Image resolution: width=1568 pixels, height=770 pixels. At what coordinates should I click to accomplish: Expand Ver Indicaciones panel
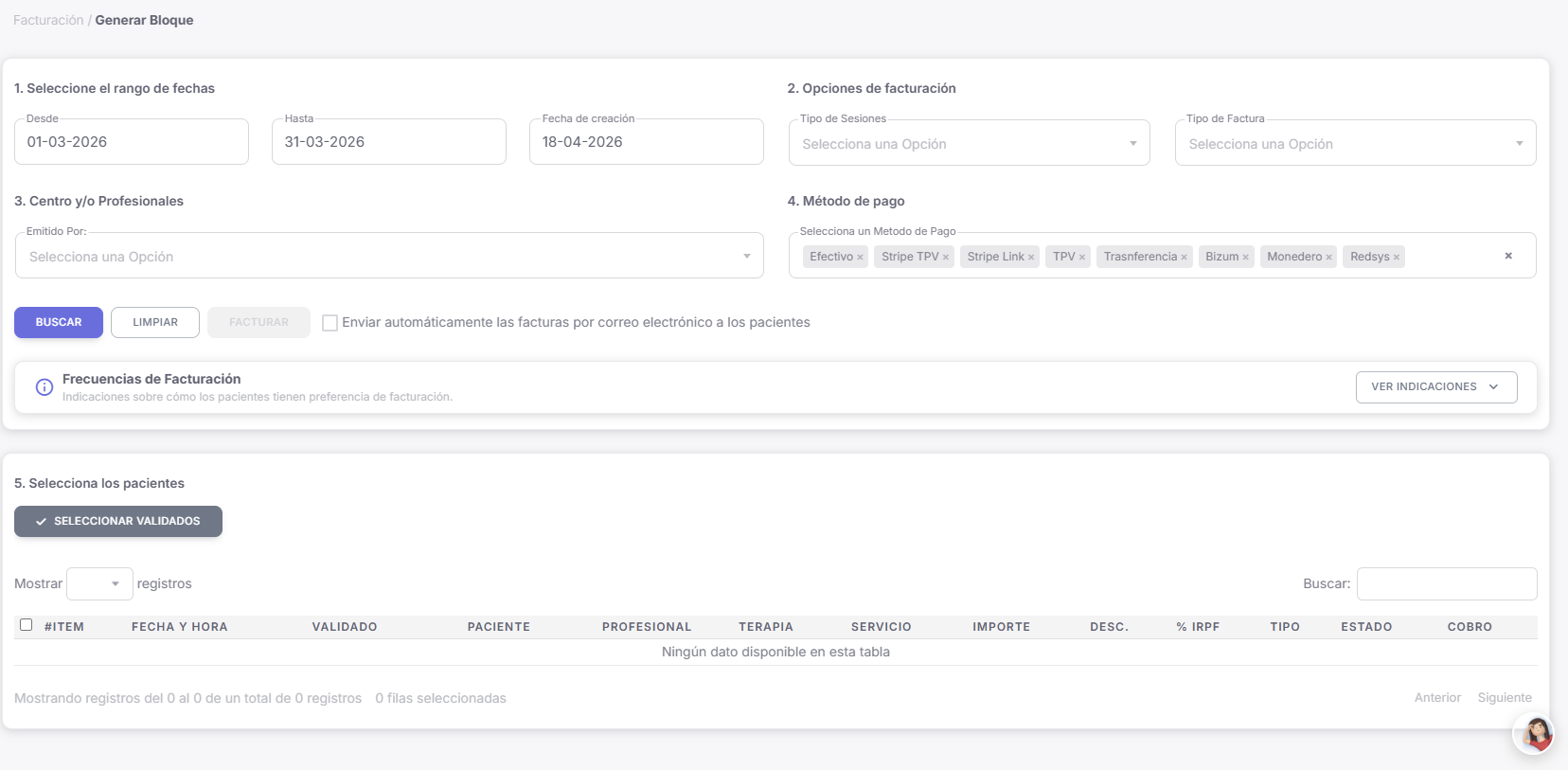(x=1435, y=387)
